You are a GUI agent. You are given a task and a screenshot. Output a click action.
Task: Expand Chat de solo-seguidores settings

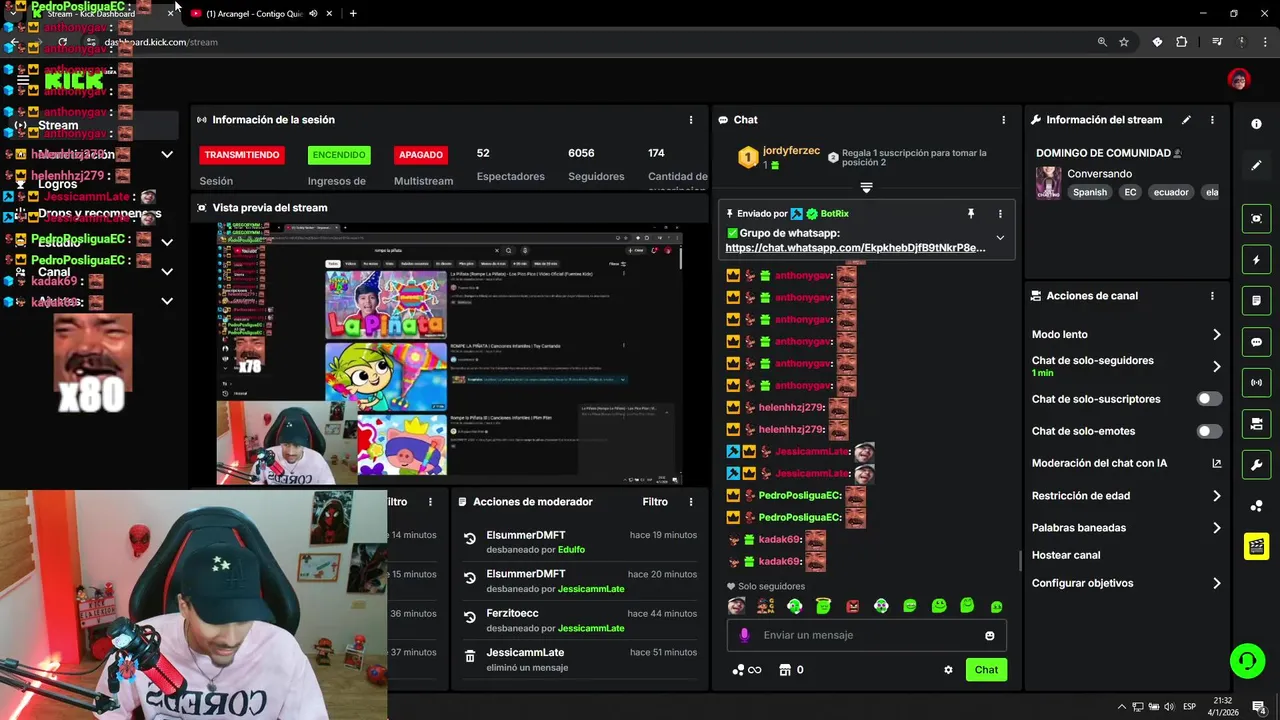(x=1217, y=367)
